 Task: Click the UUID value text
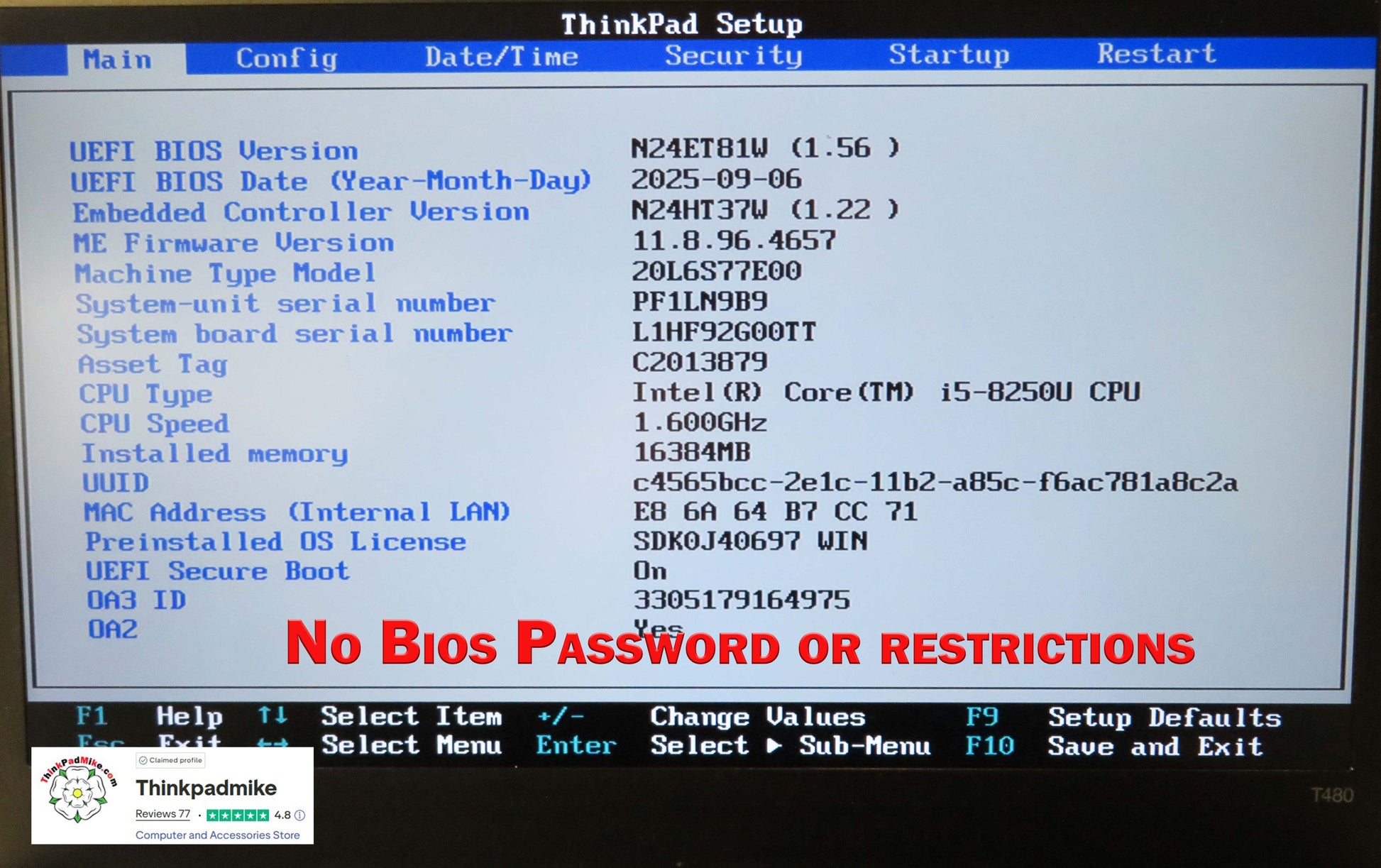tap(935, 483)
